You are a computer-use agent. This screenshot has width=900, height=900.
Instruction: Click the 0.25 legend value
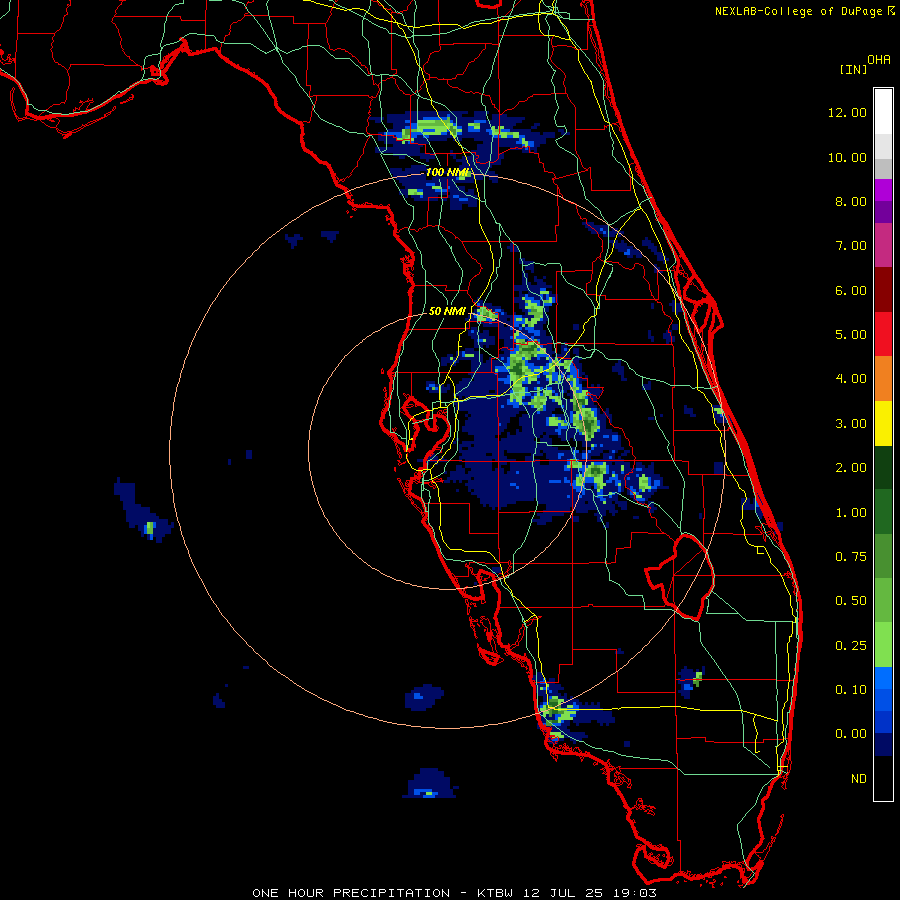point(851,646)
